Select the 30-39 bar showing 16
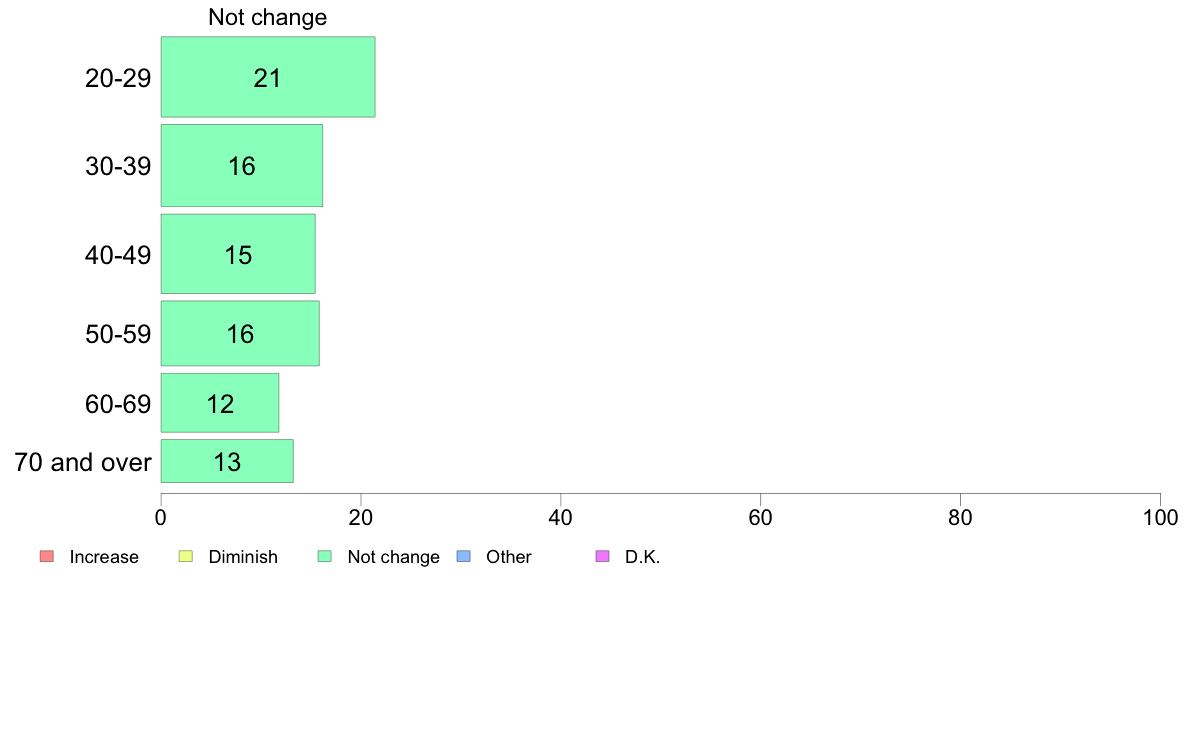 click(242, 165)
